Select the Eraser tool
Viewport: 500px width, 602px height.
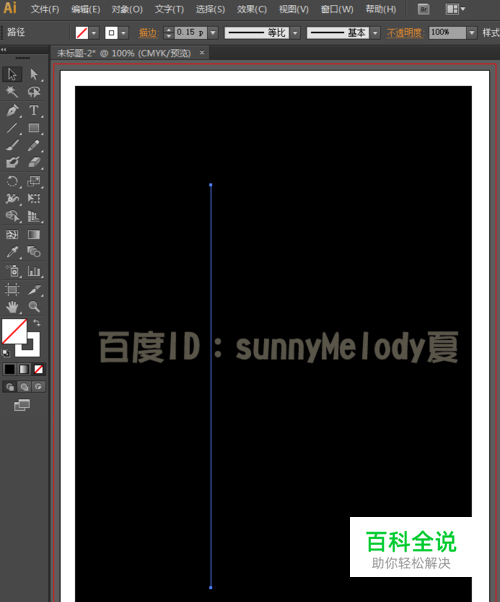pos(34,162)
